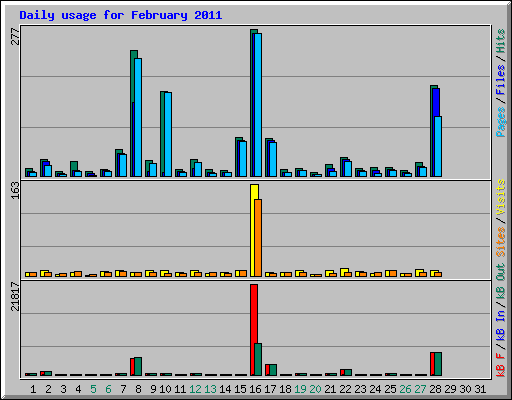Click day 19 weekend label

coord(300,389)
